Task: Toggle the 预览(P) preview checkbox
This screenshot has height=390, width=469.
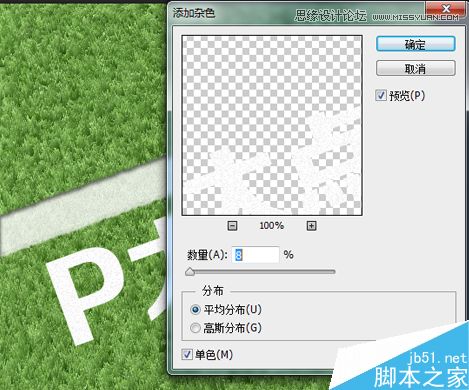Action: coord(381,96)
